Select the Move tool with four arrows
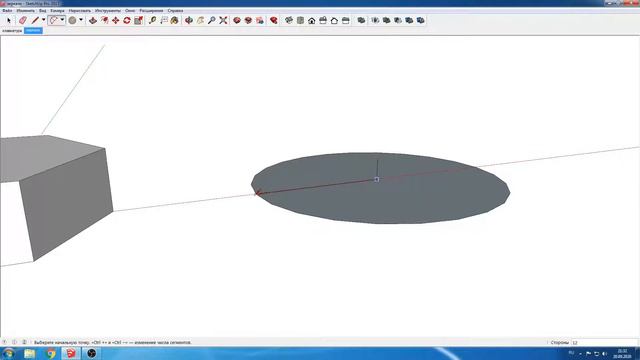The height and width of the screenshot is (360, 640). pos(116,20)
